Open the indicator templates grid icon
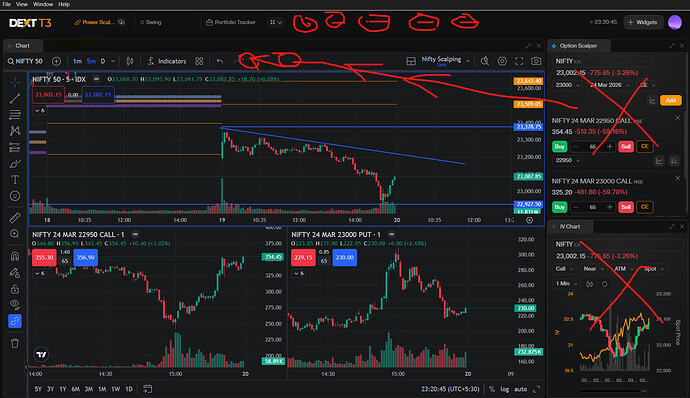The image size is (690, 398). pyautogui.click(x=199, y=61)
